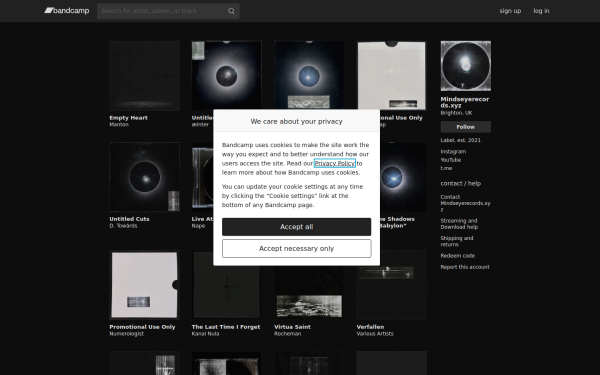This screenshot has width=600, height=375.
Task: Open the label's YouTube link
Action: pos(450,160)
